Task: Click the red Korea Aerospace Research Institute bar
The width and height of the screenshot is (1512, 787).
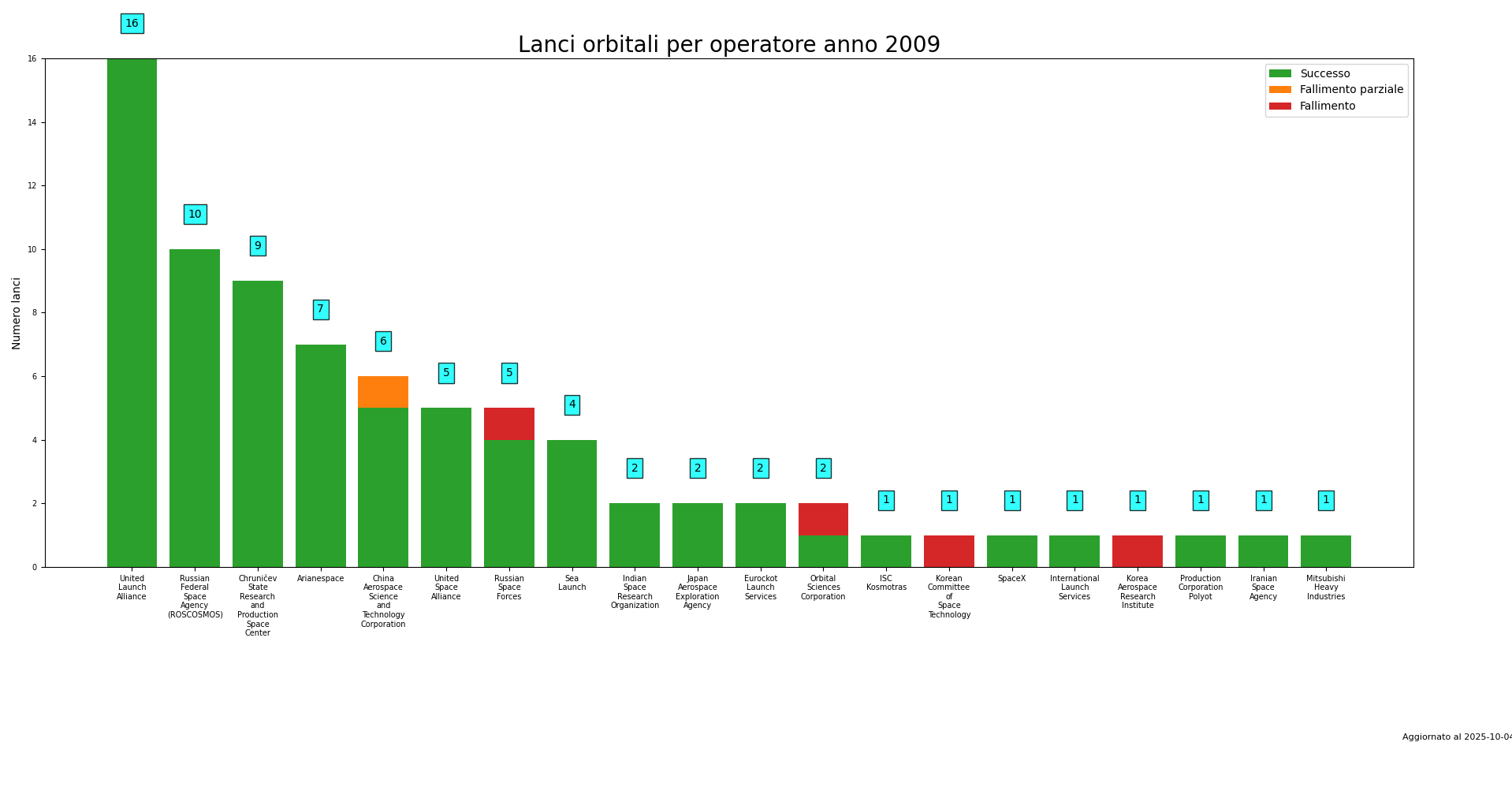Action: 1138,551
